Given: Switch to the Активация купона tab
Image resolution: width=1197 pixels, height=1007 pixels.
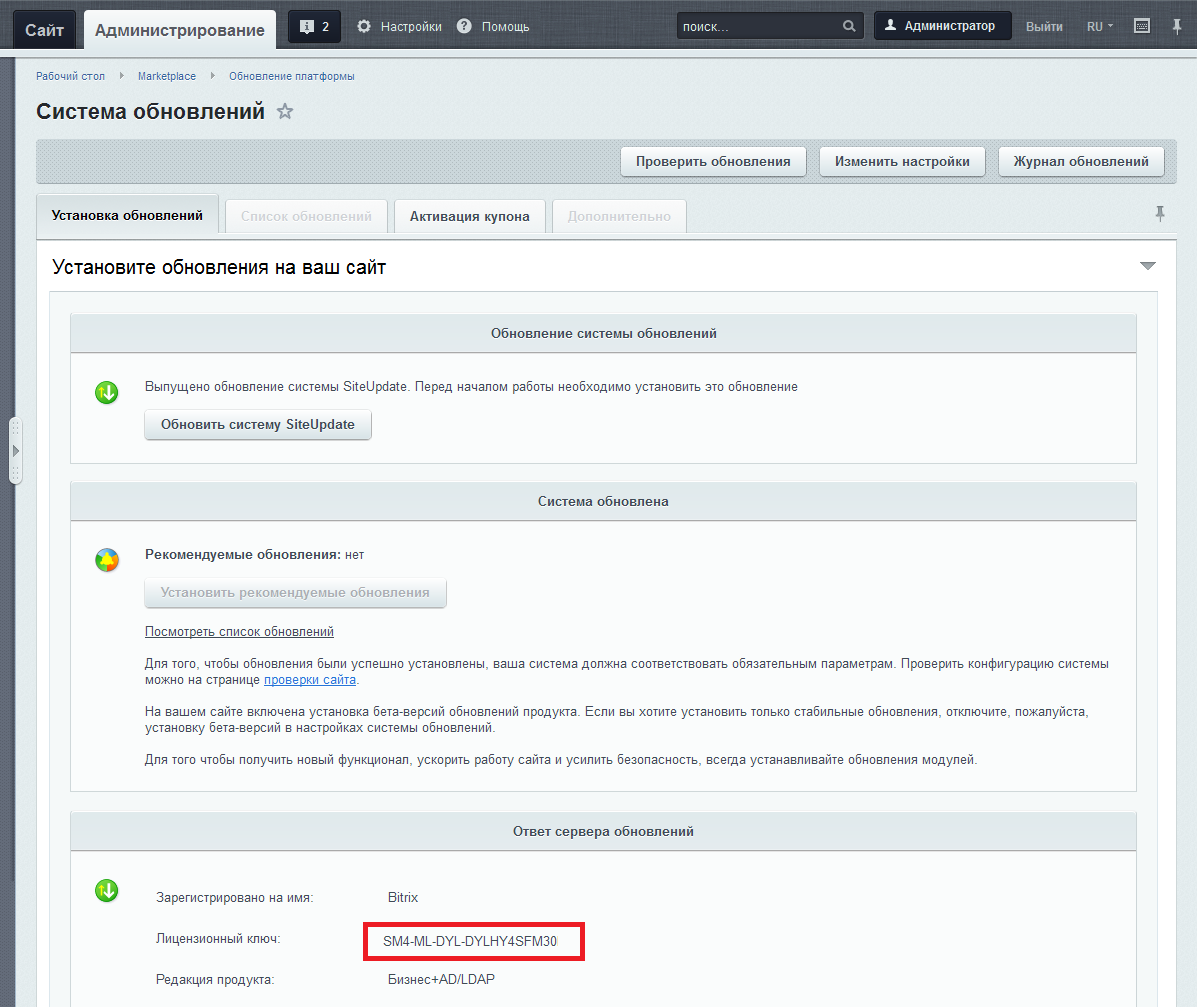Looking at the screenshot, I should [x=469, y=216].
